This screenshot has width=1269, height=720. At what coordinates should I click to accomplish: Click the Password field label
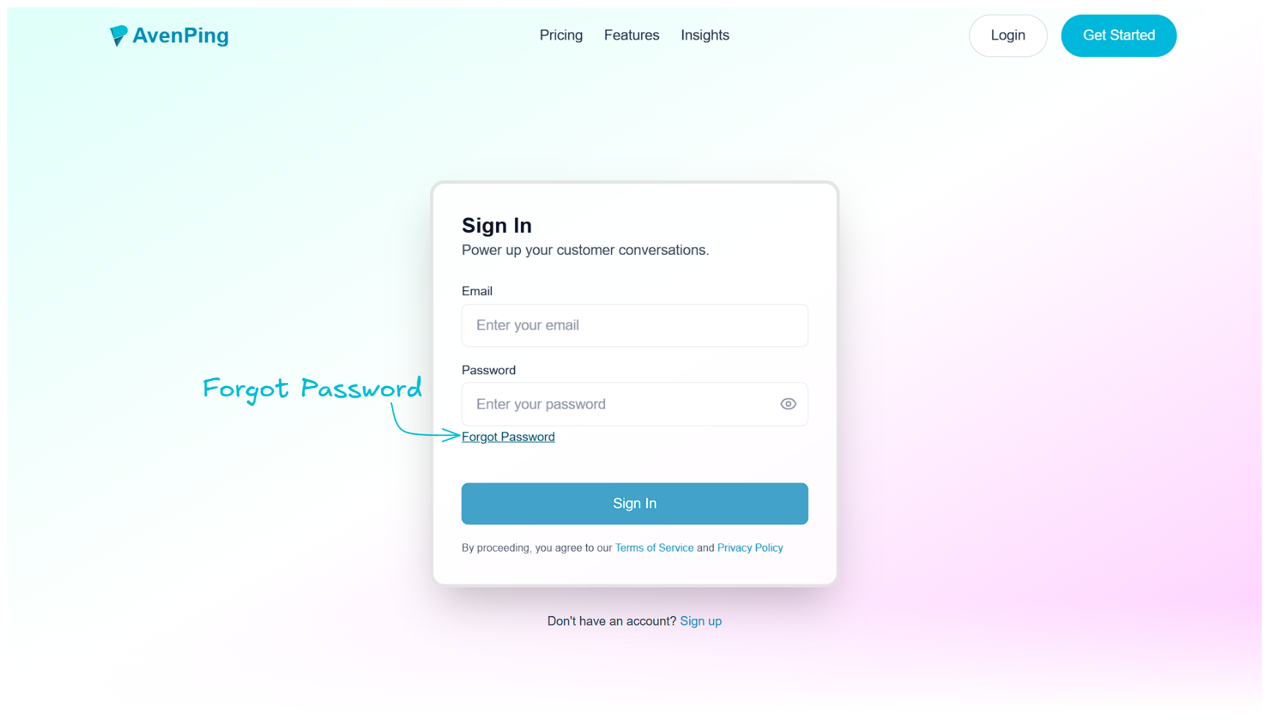click(488, 370)
